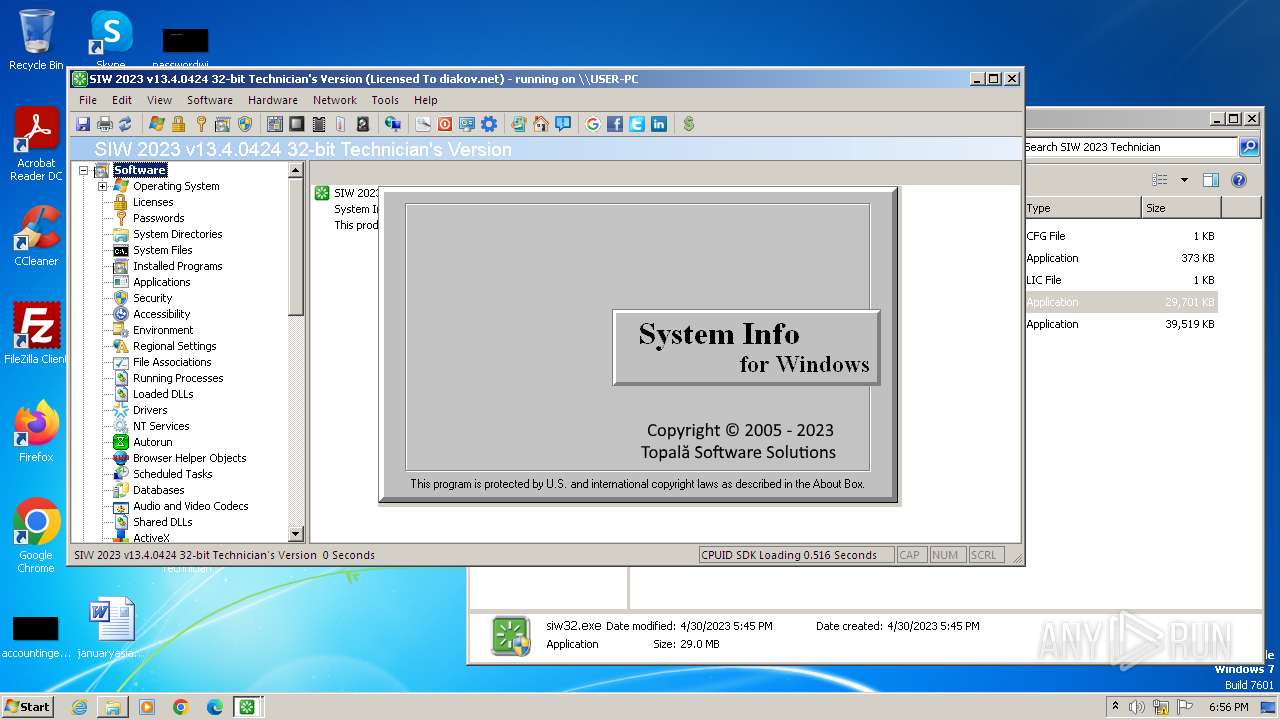Open Internet Explorer from taskbar
This screenshot has width=1280, height=720.
(x=79, y=707)
